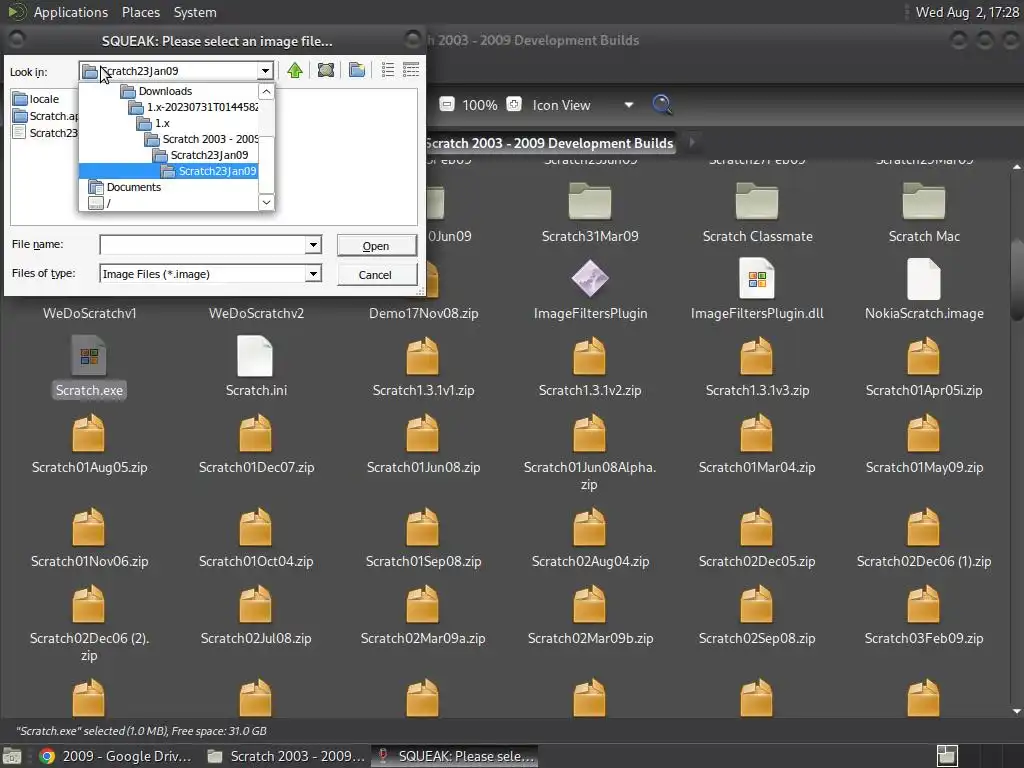The height and width of the screenshot is (768, 1024).
Task: Click the file manager vertical scrollbar
Action: pos(1016,281)
